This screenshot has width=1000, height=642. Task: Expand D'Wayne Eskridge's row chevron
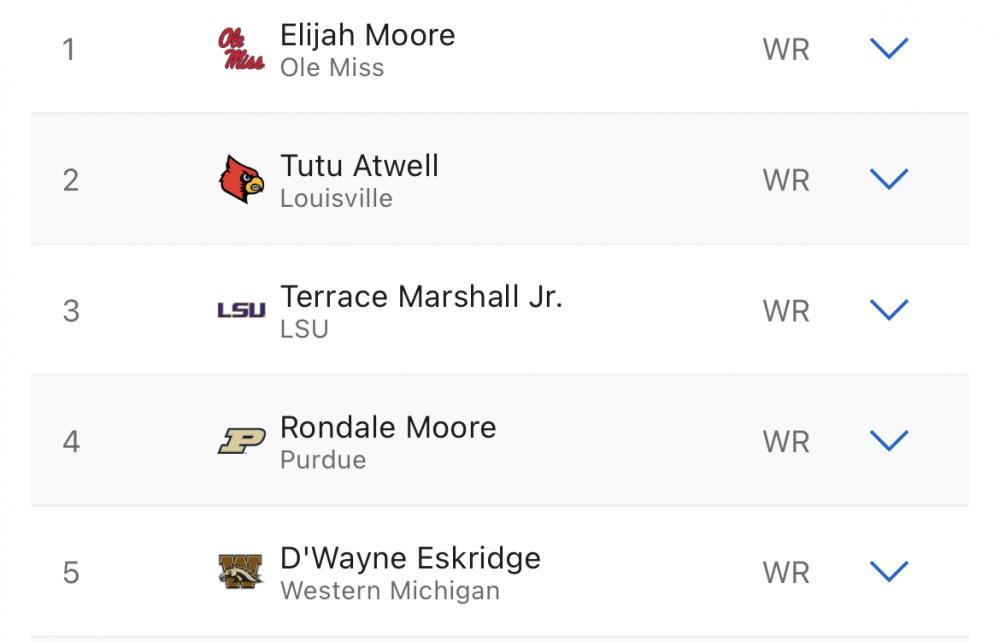pyautogui.click(x=889, y=571)
